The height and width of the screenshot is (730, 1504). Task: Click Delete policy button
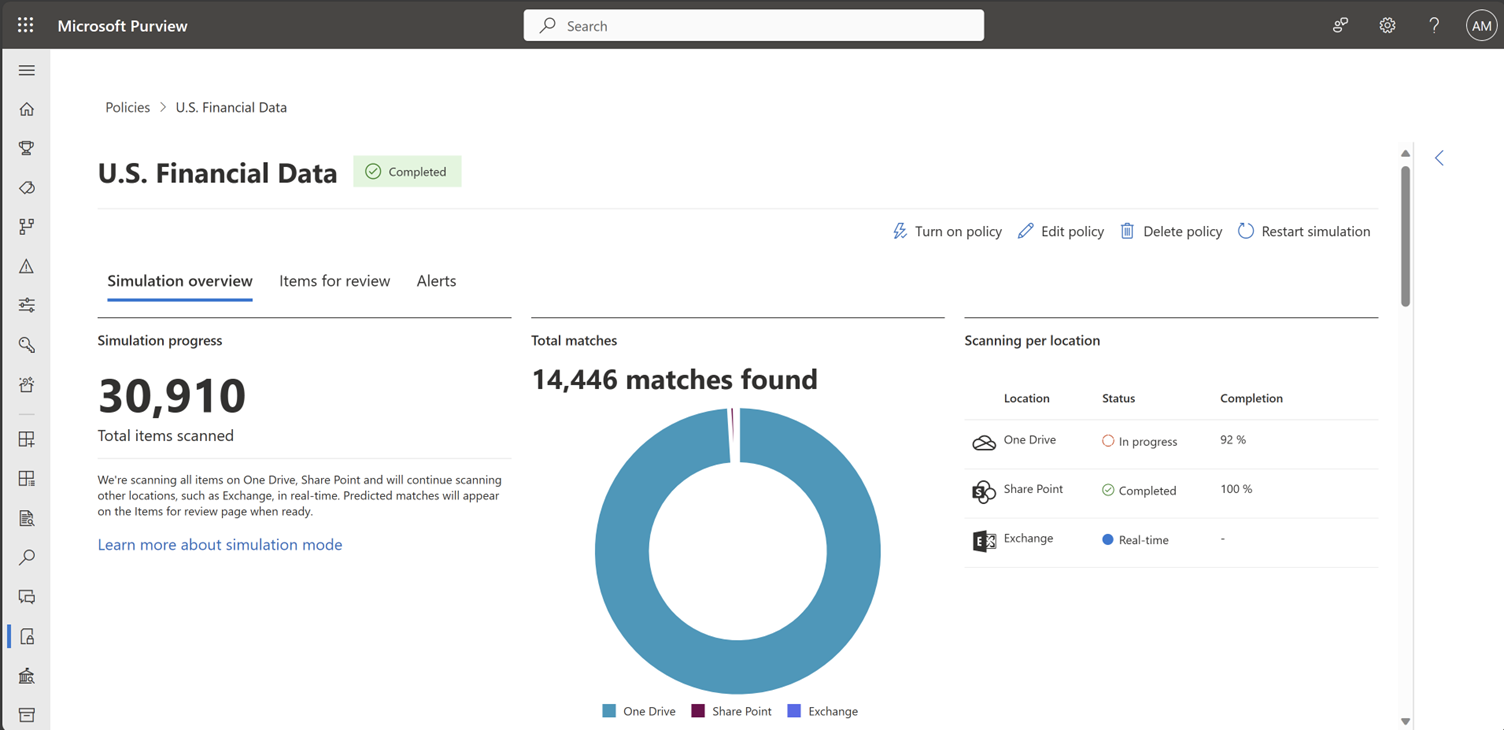point(1171,231)
